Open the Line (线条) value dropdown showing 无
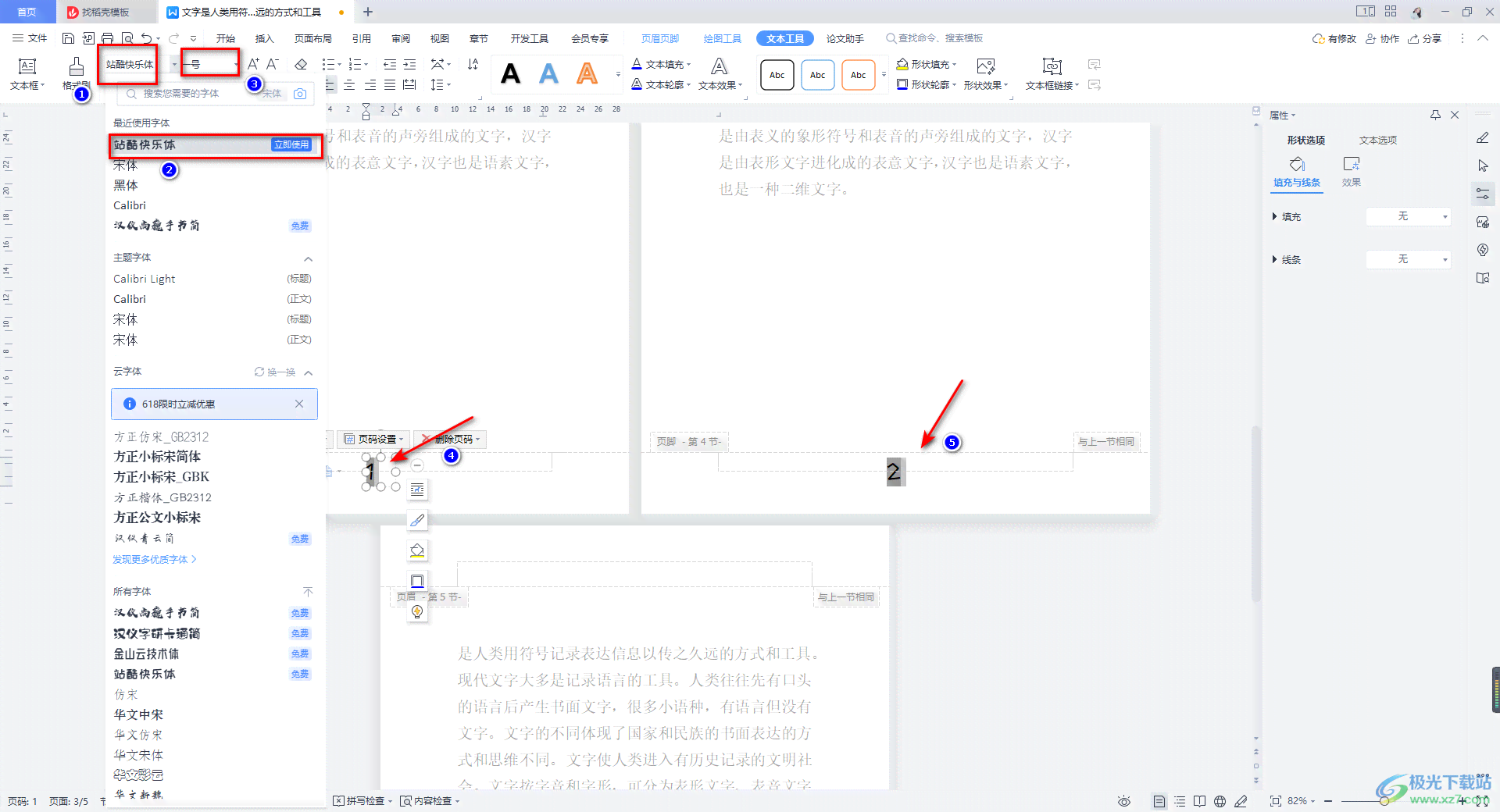 [x=1409, y=259]
